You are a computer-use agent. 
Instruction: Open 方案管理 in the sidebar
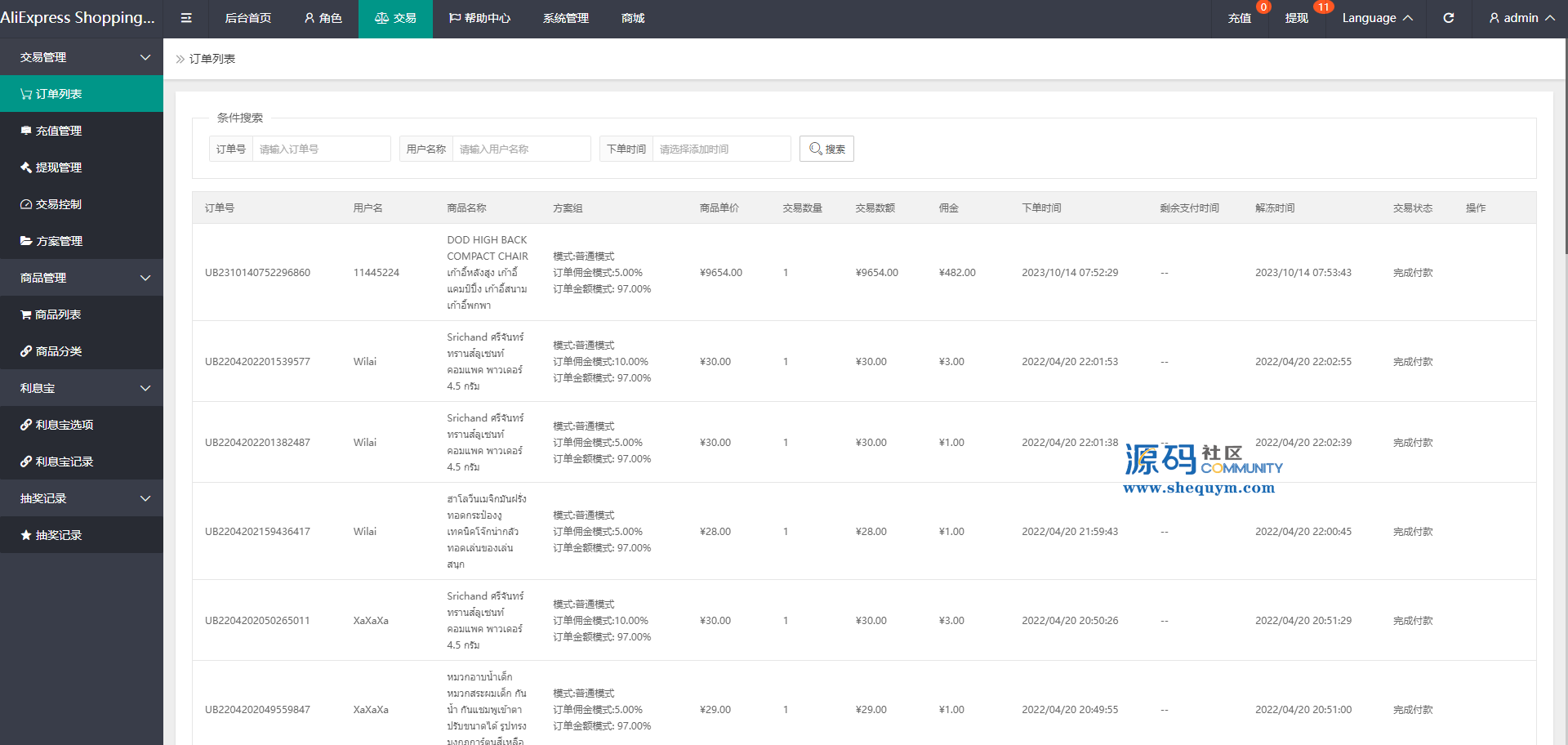(x=82, y=241)
